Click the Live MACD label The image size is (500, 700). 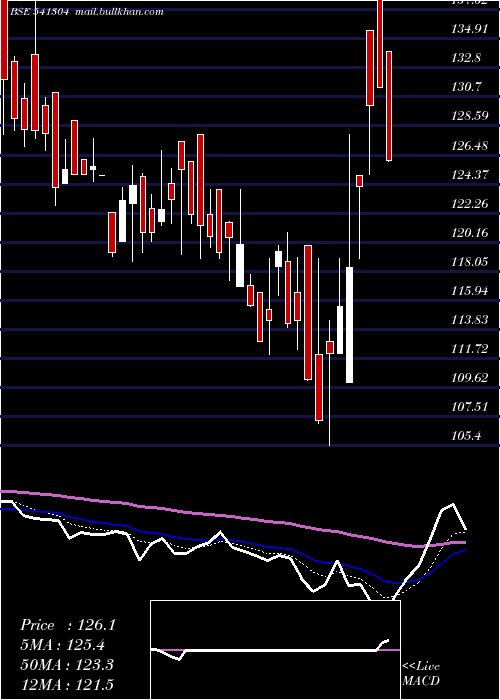point(421,674)
